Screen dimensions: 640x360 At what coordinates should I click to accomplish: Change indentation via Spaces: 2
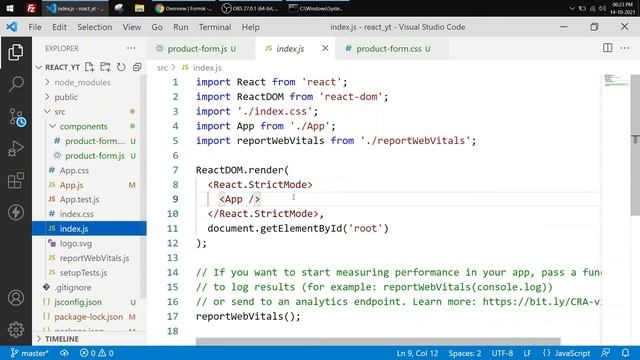(x=465, y=353)
